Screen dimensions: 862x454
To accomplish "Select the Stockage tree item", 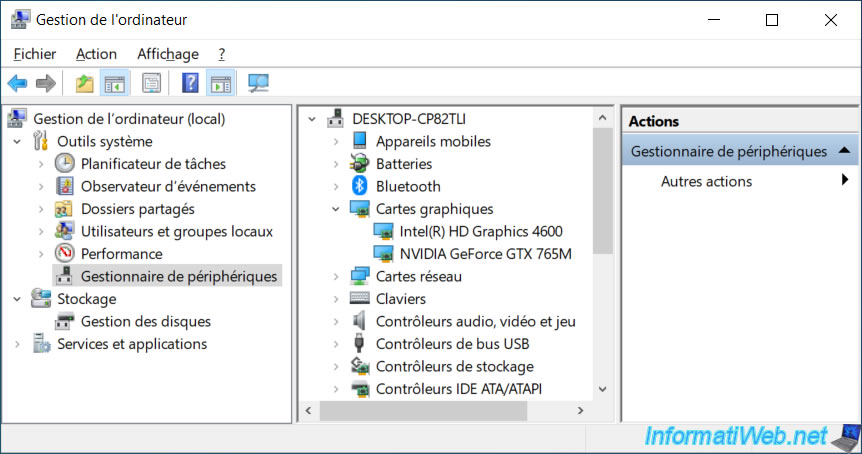I will click(87, 299).
